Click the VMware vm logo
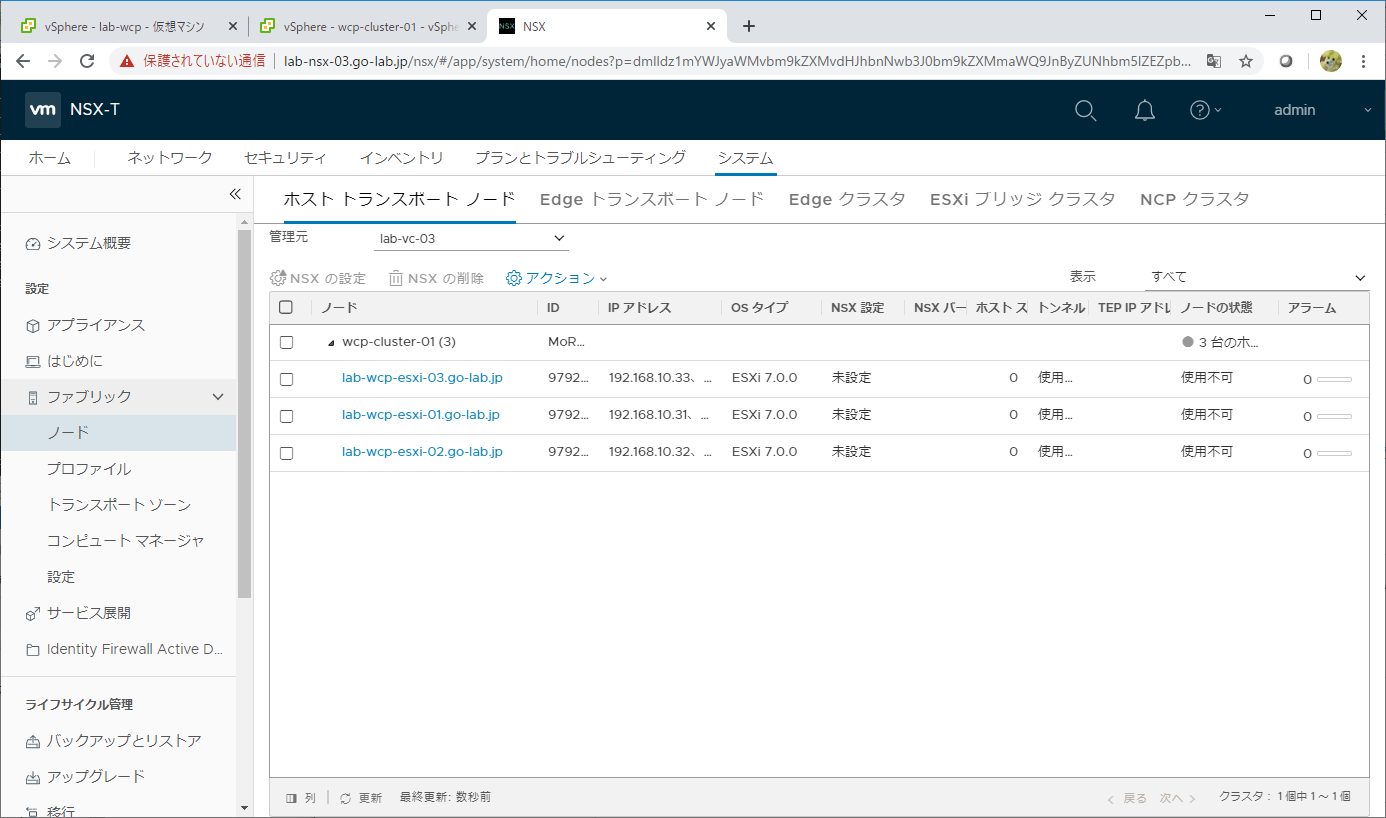Screen dimensions: 1386x818 pos(43,110)
